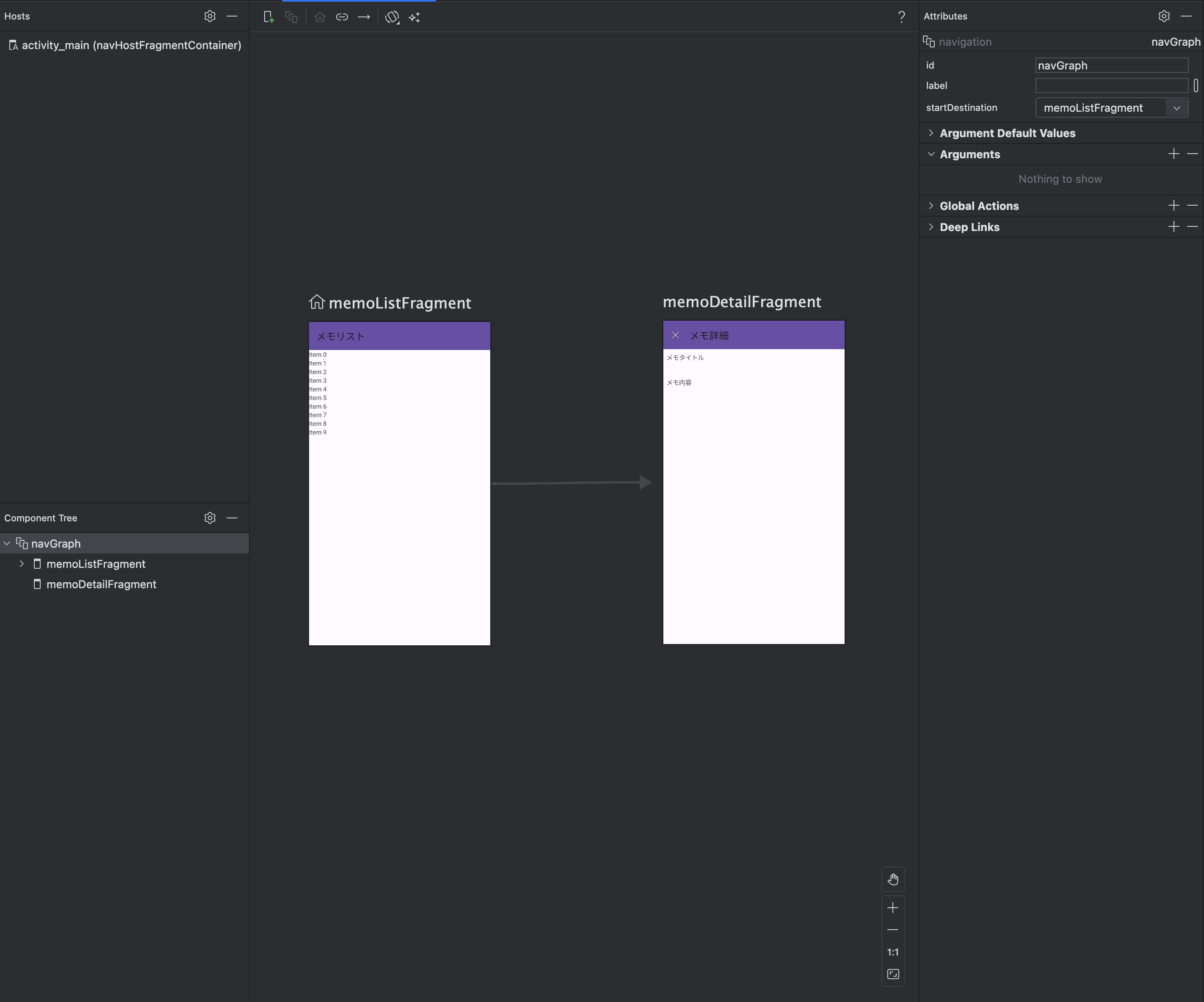
Task: Open the Attributes panel settings gear
Action: 1164,16
